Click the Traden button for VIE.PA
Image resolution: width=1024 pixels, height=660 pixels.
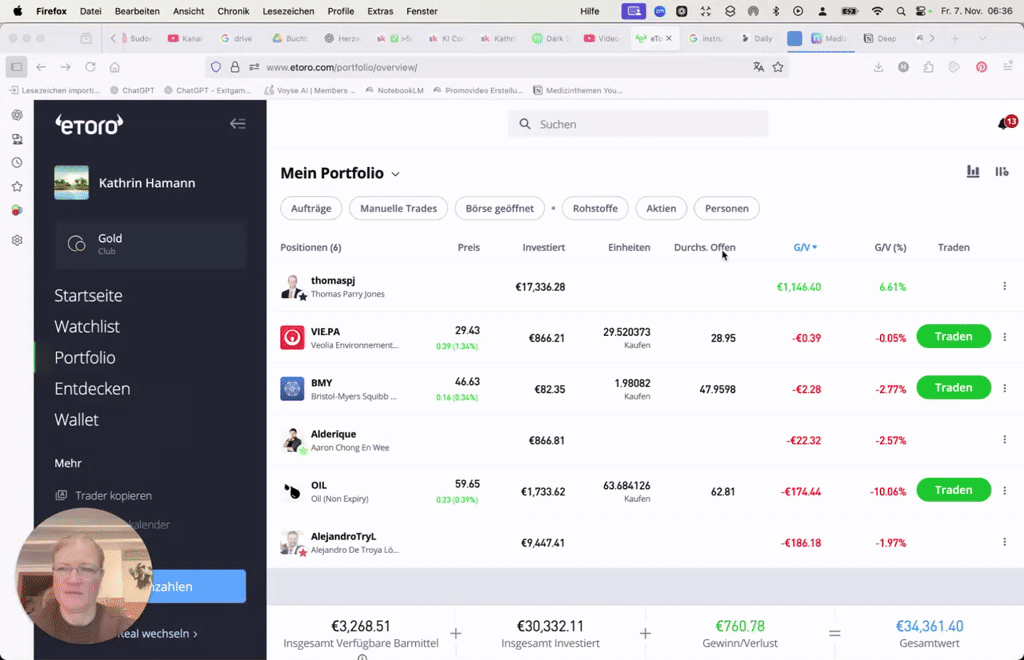tap(952, 336)
